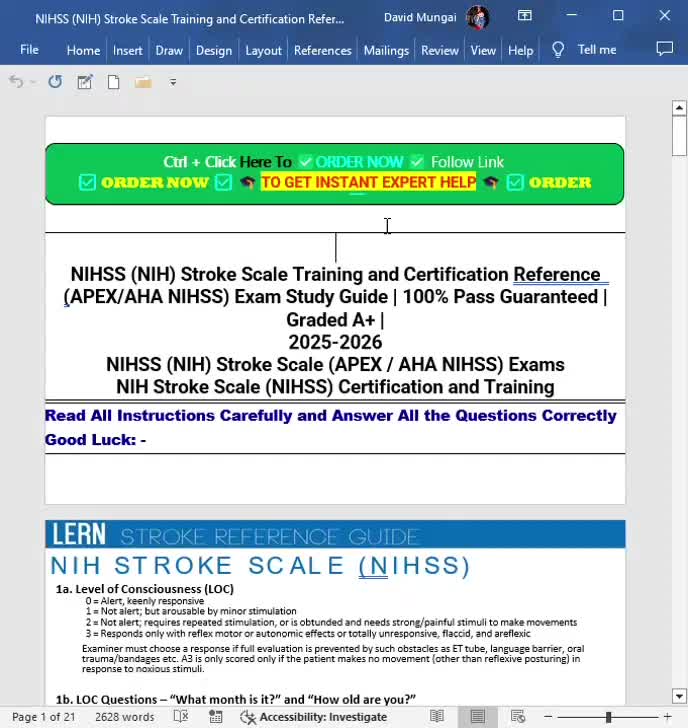Viewport: 688px width, 728px height.
Task: Go to the Mailings tab
Action: [x=386, y=50]
